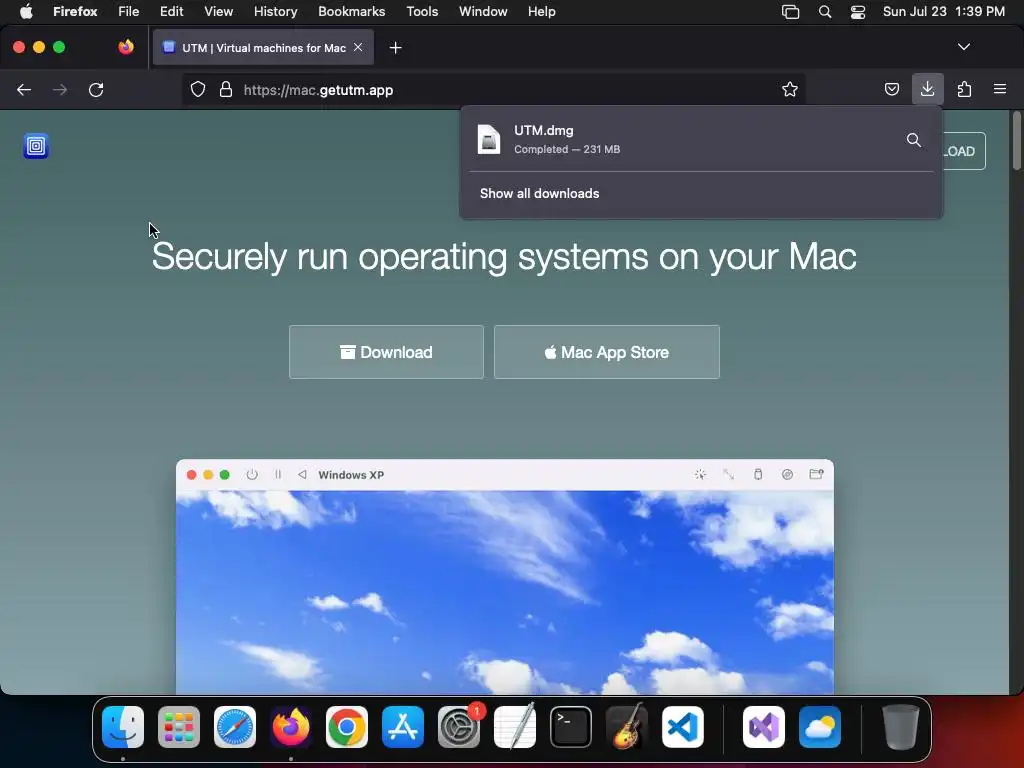Expand the list all tabs chevron

point(963,47)
